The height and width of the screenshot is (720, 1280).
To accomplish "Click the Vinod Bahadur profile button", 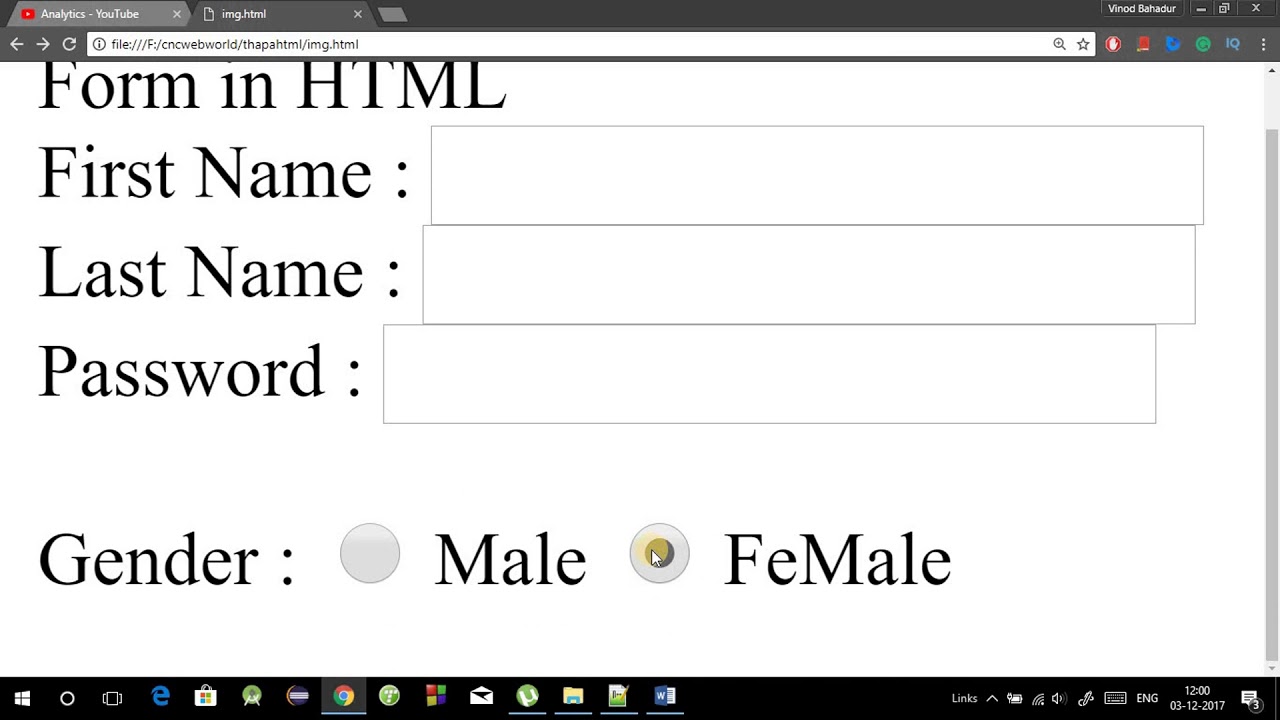I will [1142, 8].
